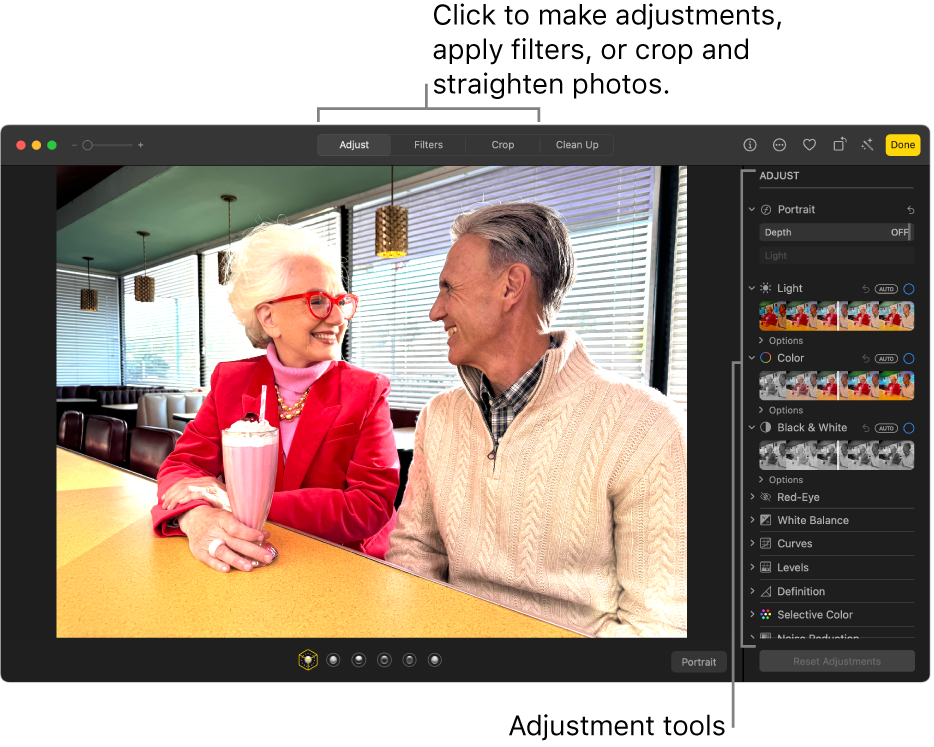Viewport: 934px width, 747px height.
Task: Open the photo Info panel icon
Action: pyautogui.click(x=750, y=145)
